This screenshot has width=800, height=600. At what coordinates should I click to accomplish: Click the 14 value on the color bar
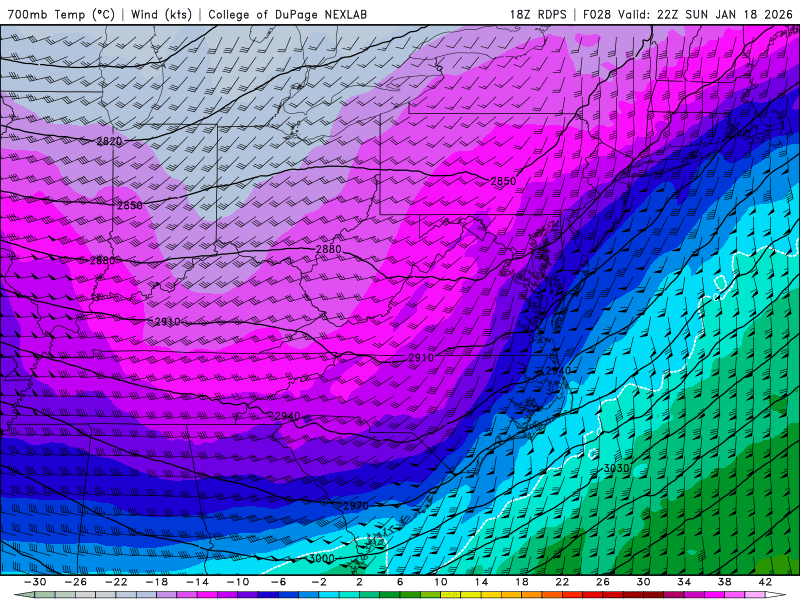[x=481, y=582]
